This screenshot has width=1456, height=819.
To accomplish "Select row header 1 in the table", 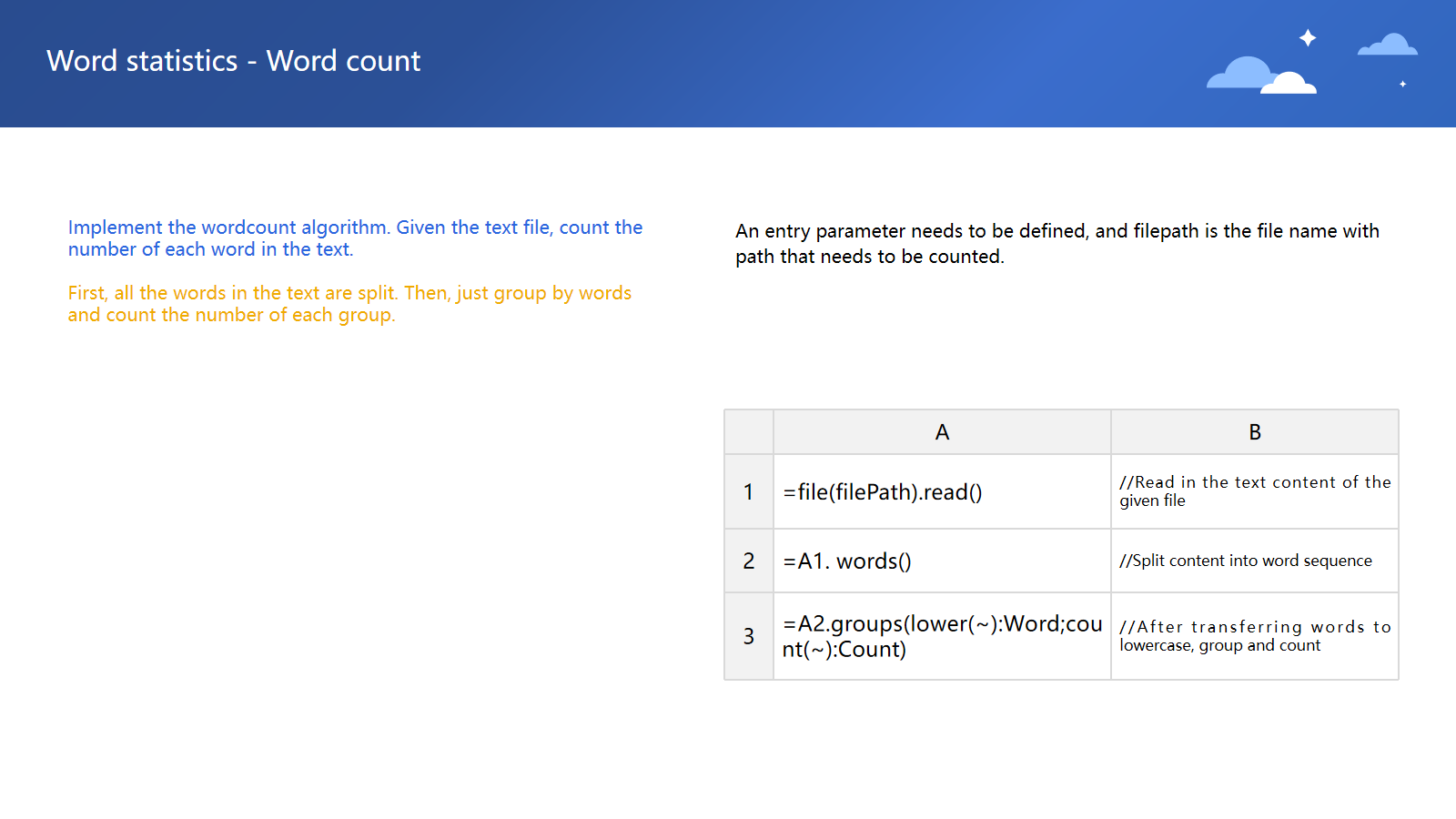I will (x=748, y=492).
